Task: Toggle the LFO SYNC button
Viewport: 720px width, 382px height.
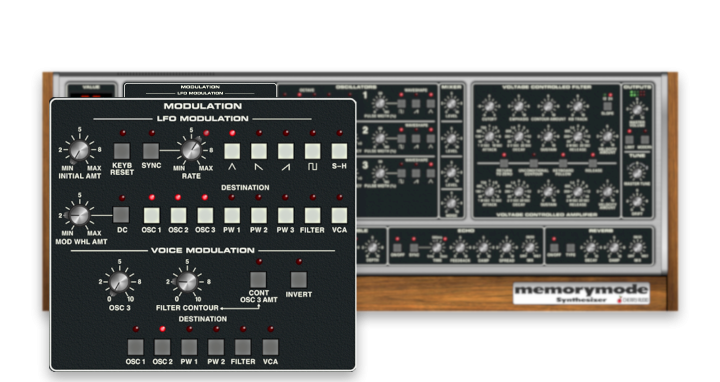Action: [151, 151]
